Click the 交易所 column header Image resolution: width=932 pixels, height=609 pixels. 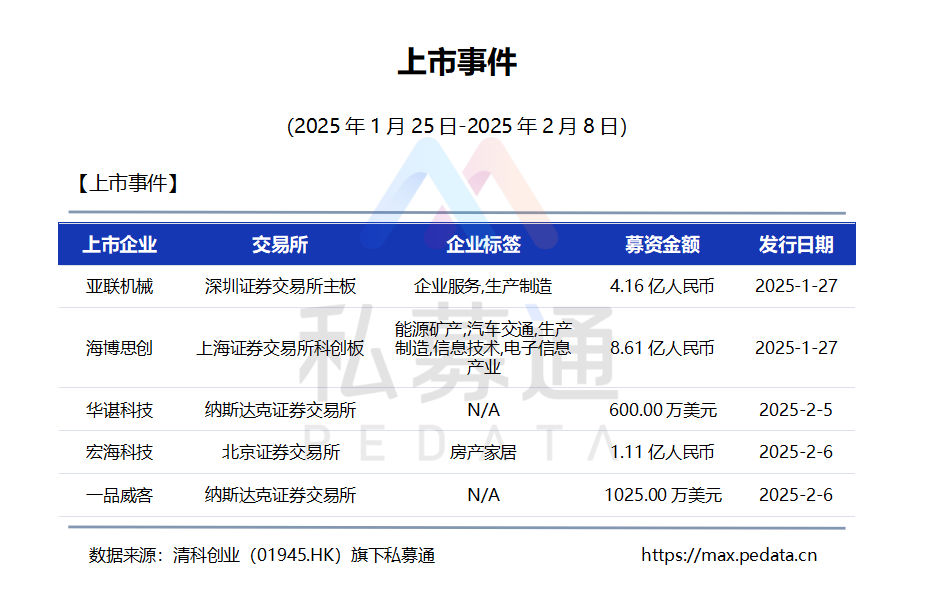280,244
